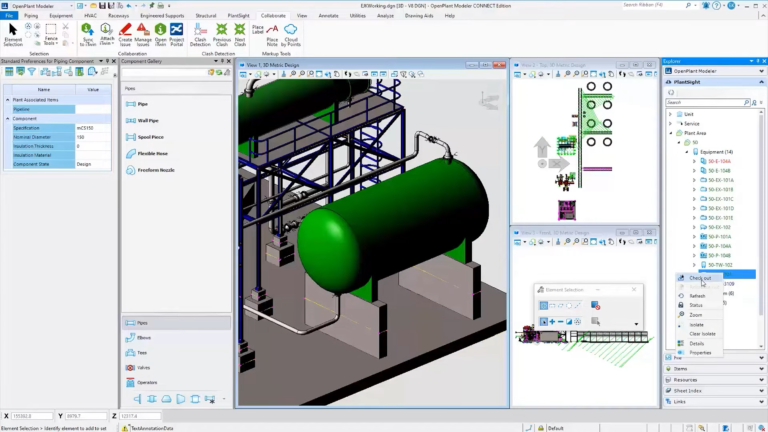
Task: Open Manage Issues tool
Action: pyautogui.click(x=143, y=35)
